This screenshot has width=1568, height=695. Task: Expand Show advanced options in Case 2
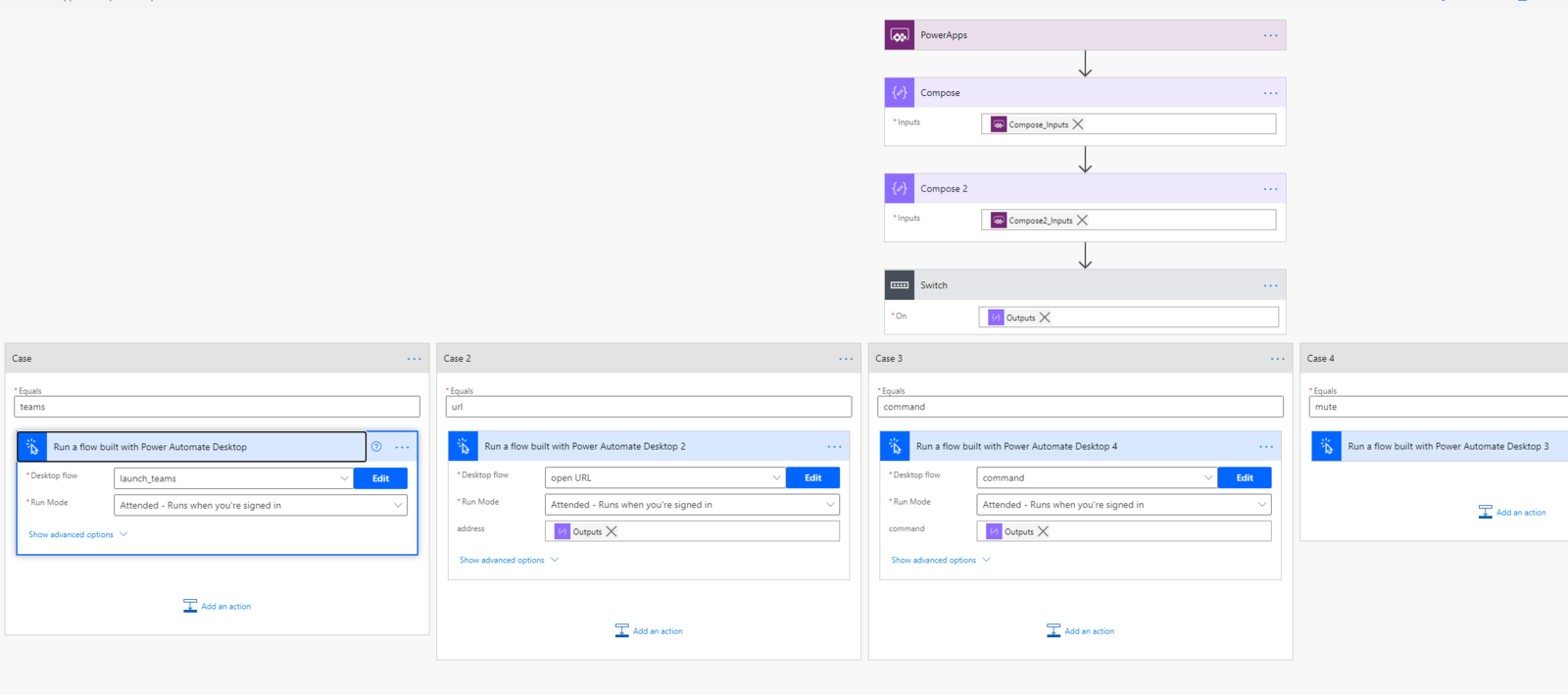(x=509, y=561)
